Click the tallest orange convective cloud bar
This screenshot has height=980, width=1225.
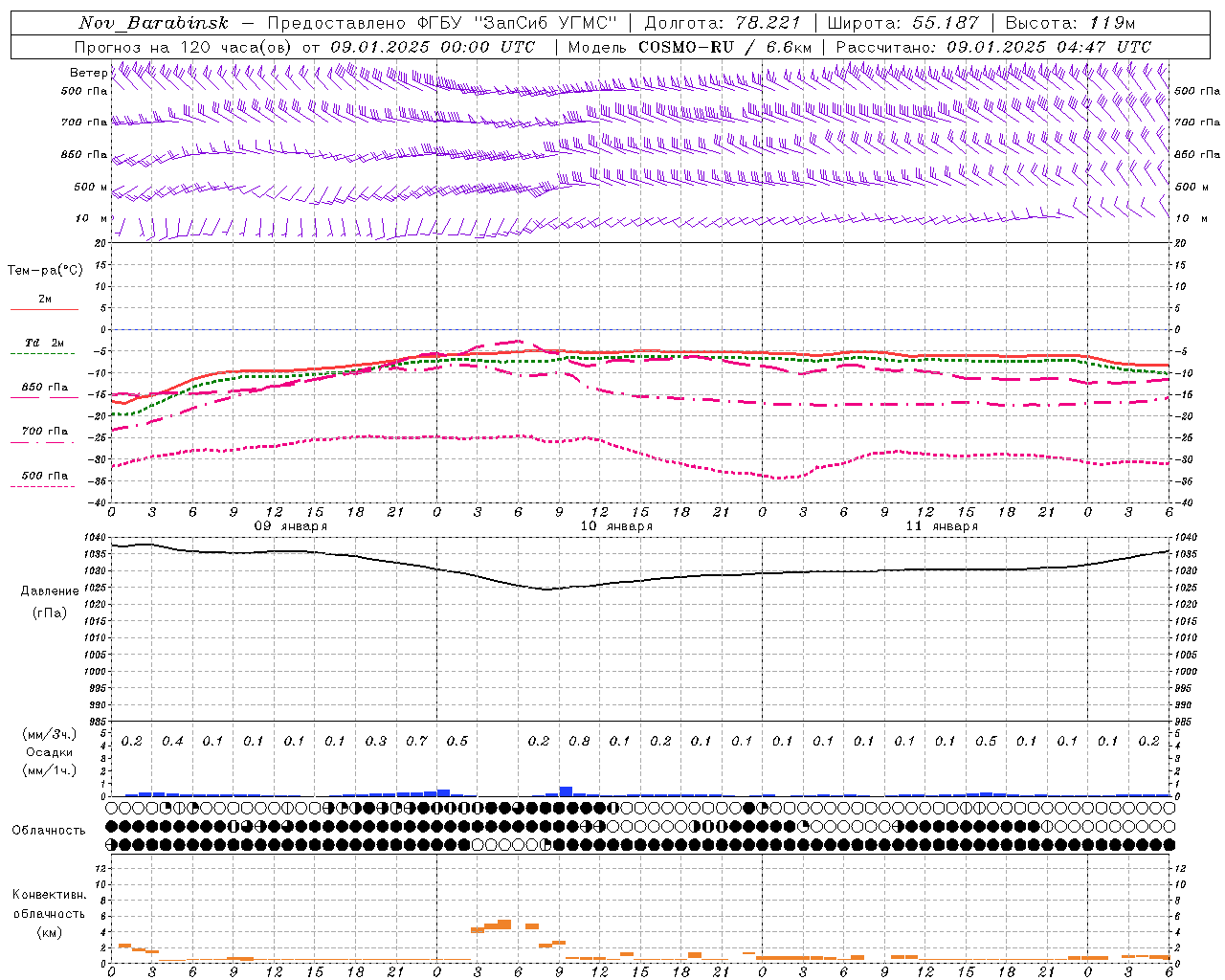[x=504, y=924]
